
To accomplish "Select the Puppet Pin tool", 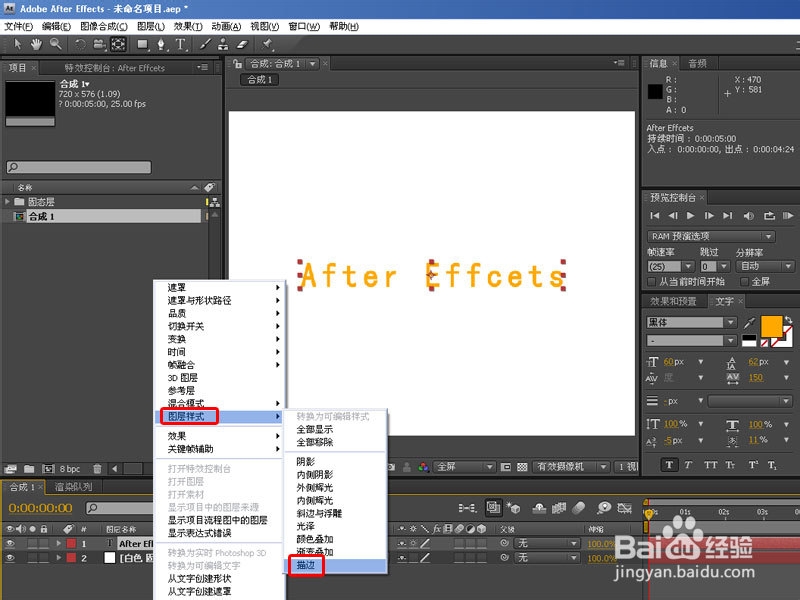I will [267, 44].
